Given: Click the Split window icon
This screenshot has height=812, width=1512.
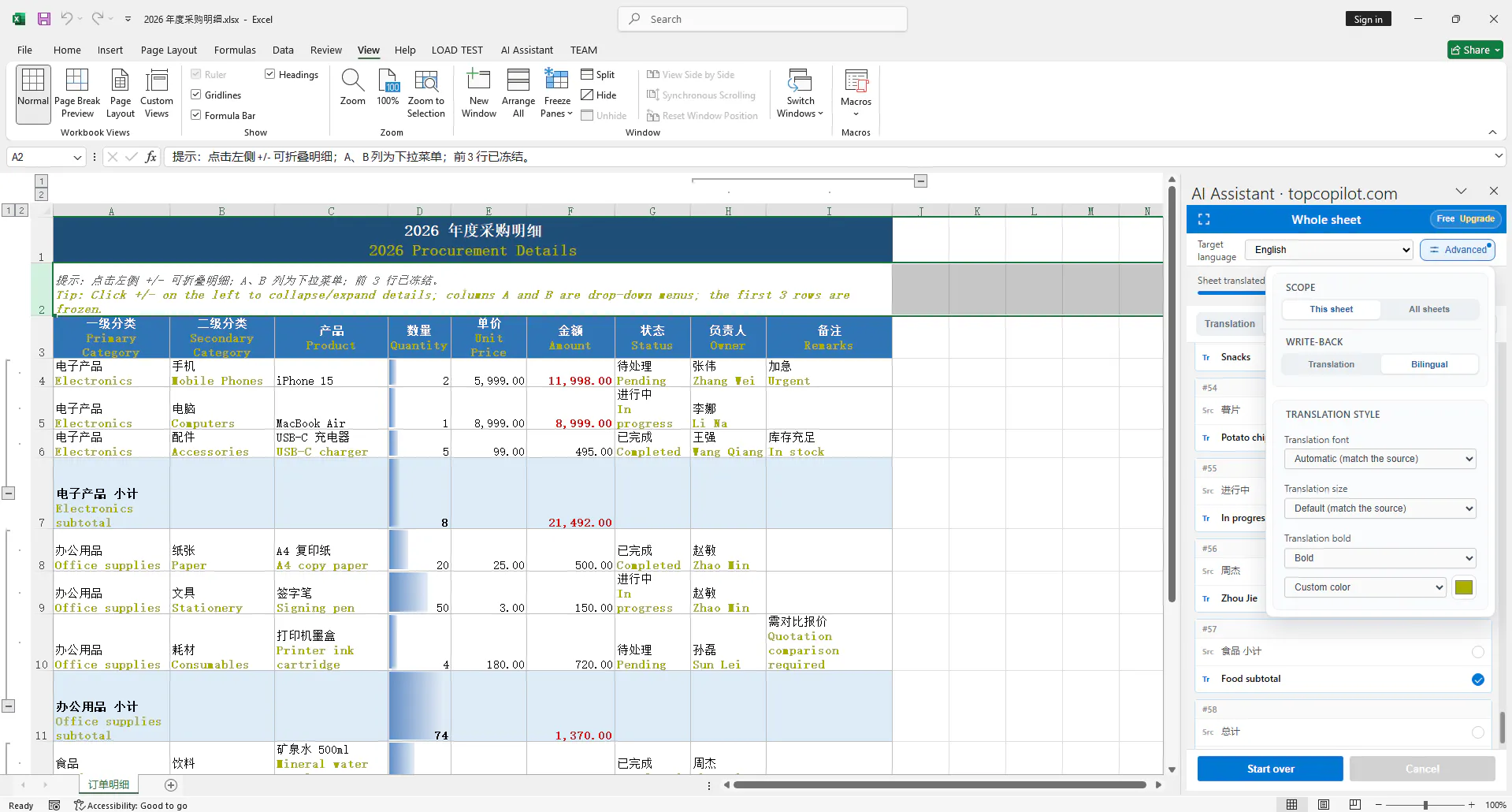Looking at the screenshot, I should point(587,74).
